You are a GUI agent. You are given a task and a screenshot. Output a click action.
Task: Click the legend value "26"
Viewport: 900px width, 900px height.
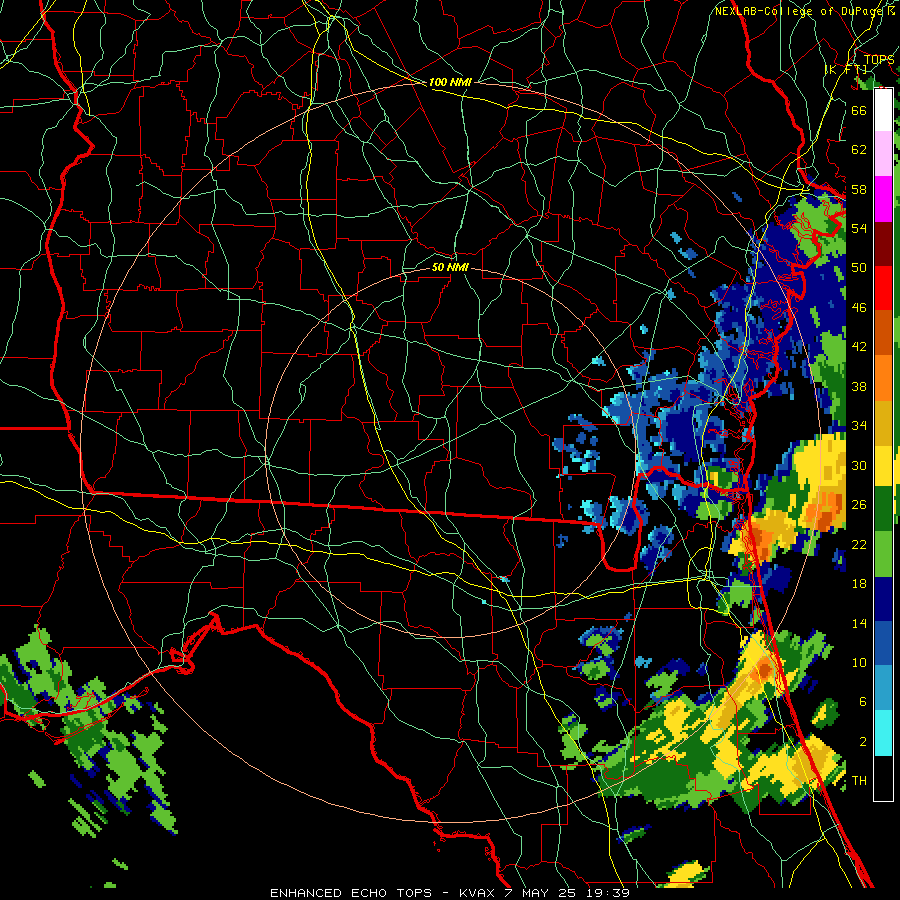click(859, 505)
